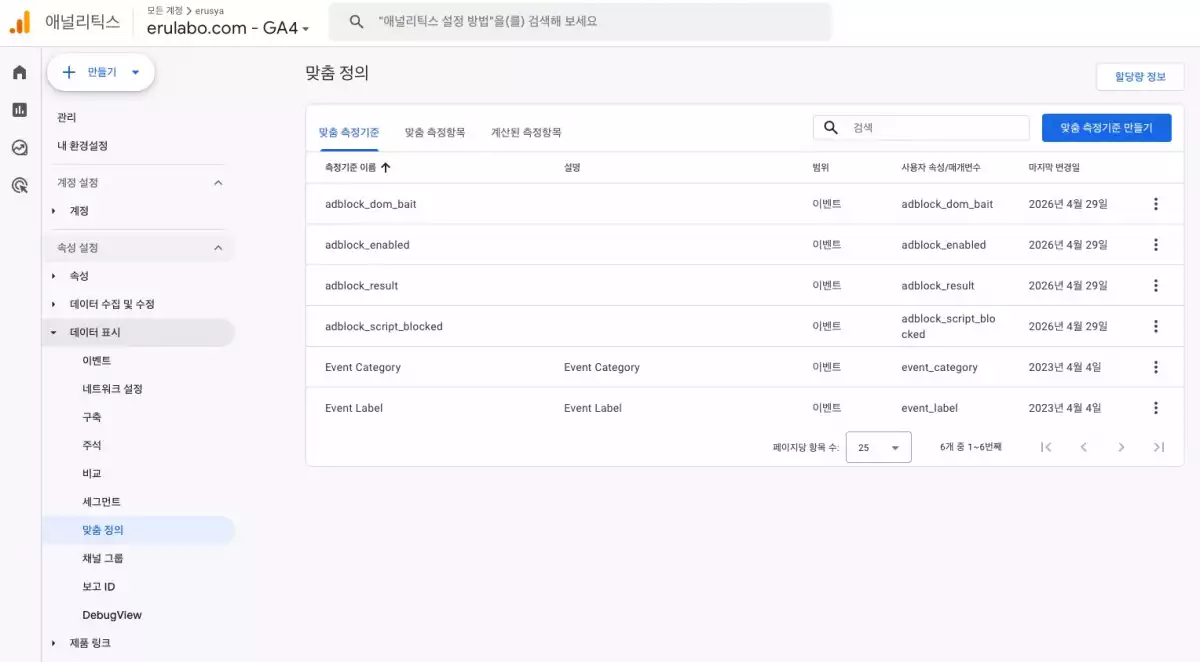This screenshot has height=662, width=1200.
Task: Collapse the 데이터 표시 section
Action: pos(54,333)
